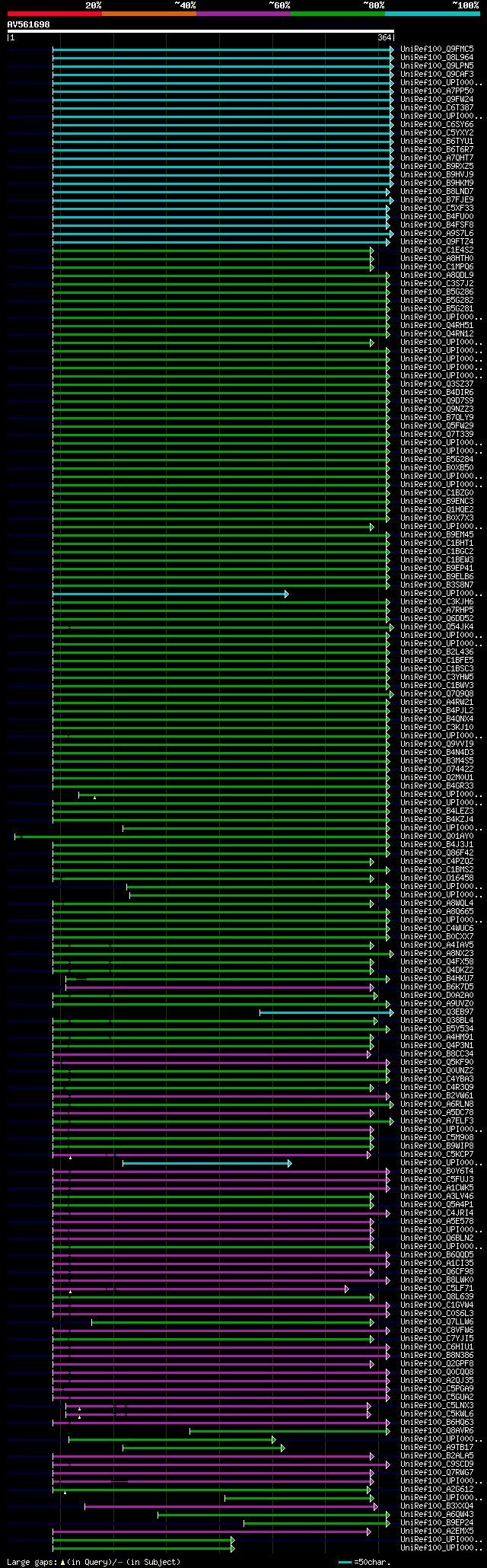Select the UniRef100_B8LND7 label
Image resolution: width=487 pixels, height=1568 pixels.
click(437, 191)
